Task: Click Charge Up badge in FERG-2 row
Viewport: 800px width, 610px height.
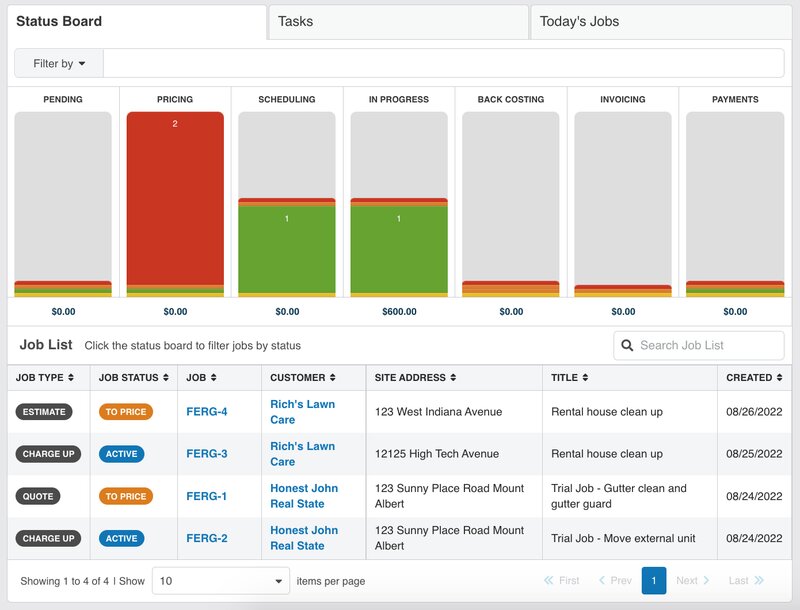Action: coord(48,538)
